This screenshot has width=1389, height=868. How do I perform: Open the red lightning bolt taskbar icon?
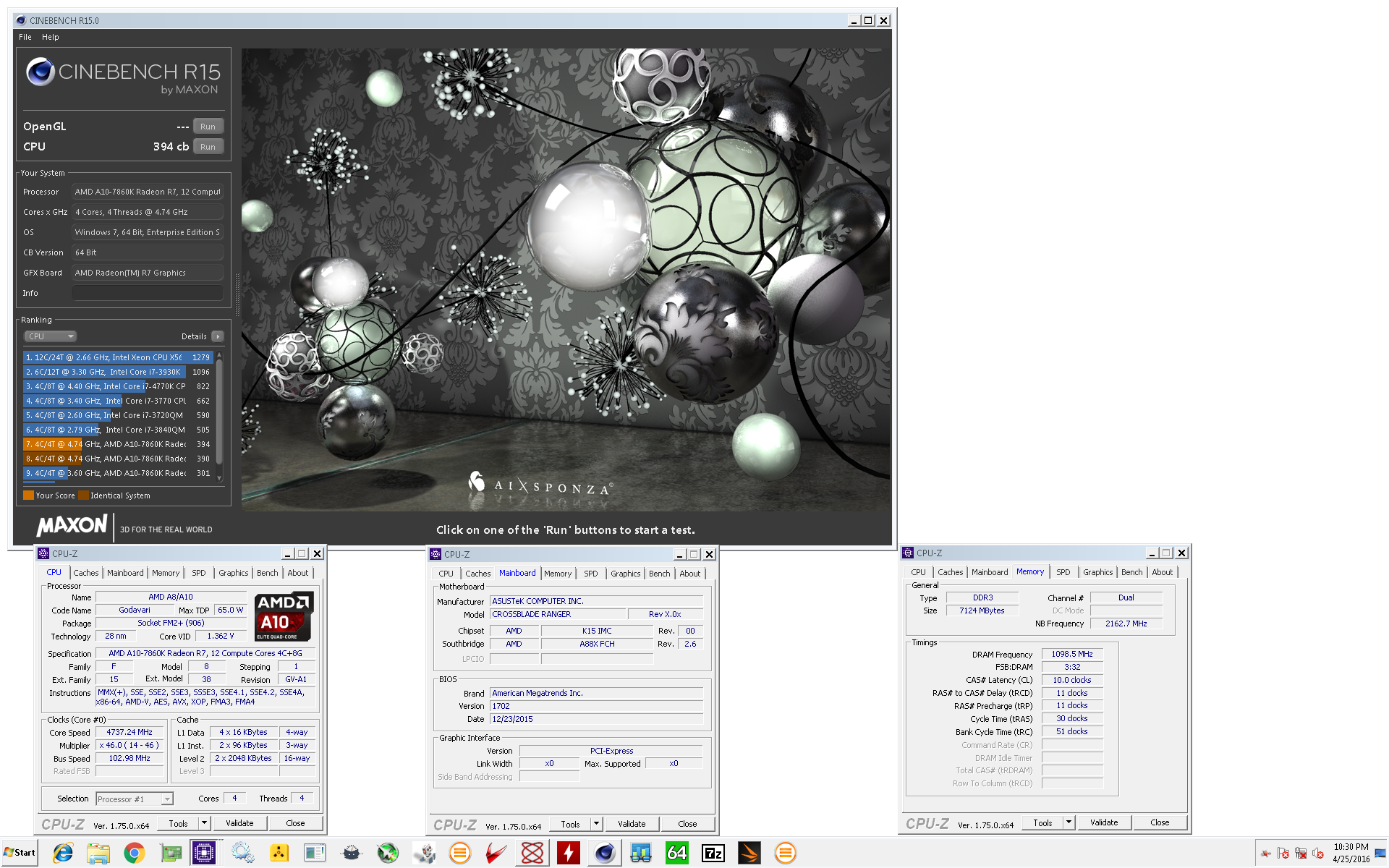tap(569, 854)
